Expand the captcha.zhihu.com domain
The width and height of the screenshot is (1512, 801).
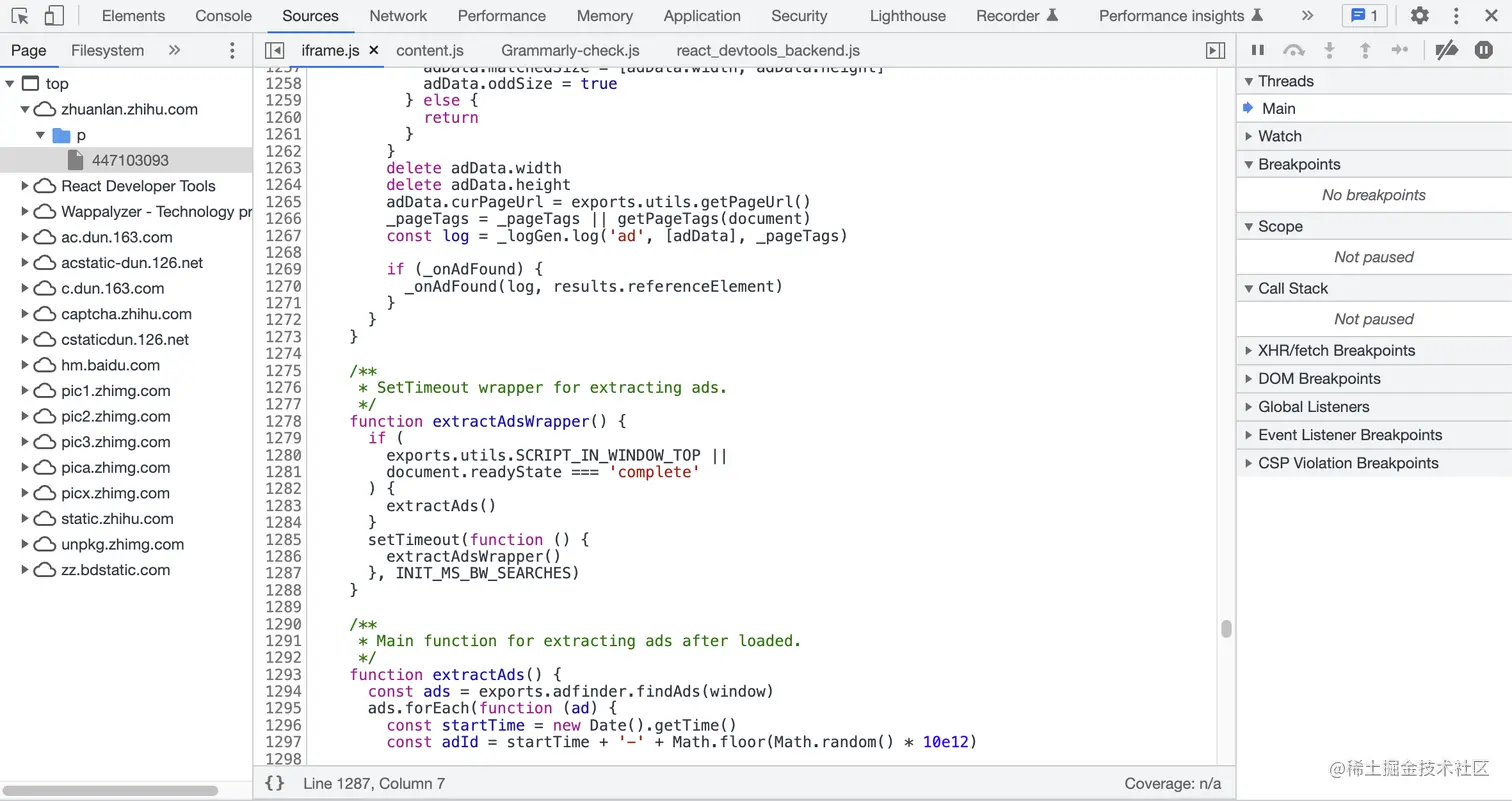click(x=25, y=314)
